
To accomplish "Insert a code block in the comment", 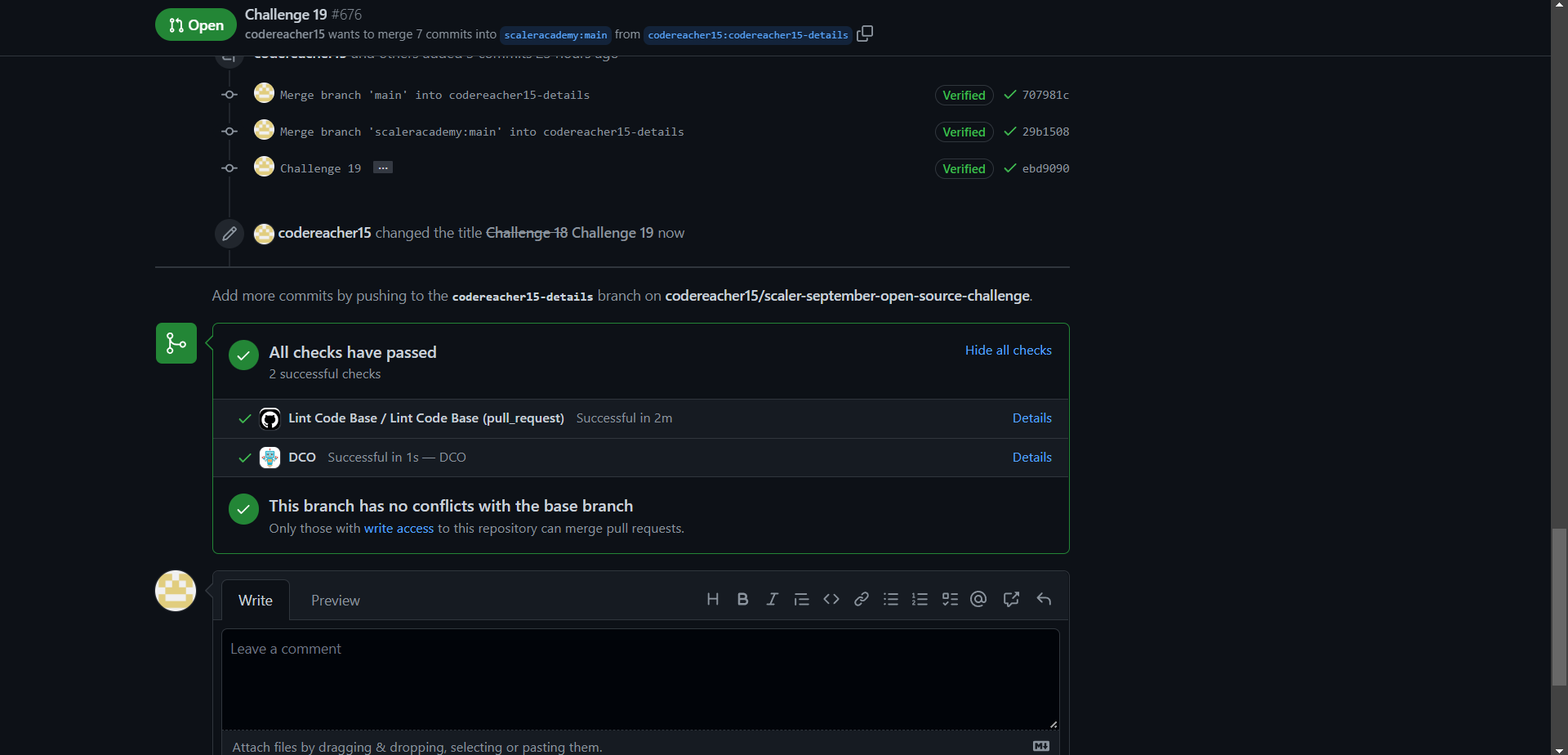I will pyautogui.click(x=831, y=599).
